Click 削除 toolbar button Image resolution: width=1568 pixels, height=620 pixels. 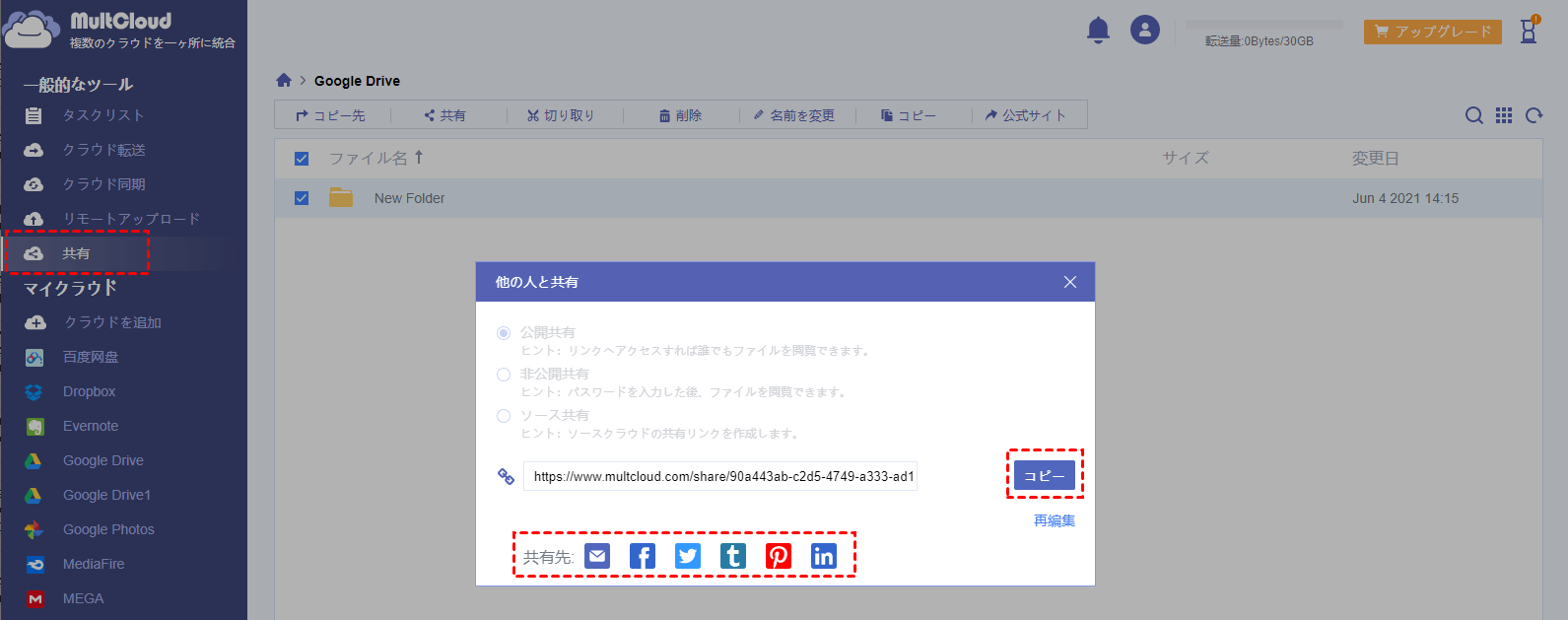point(680,115)
